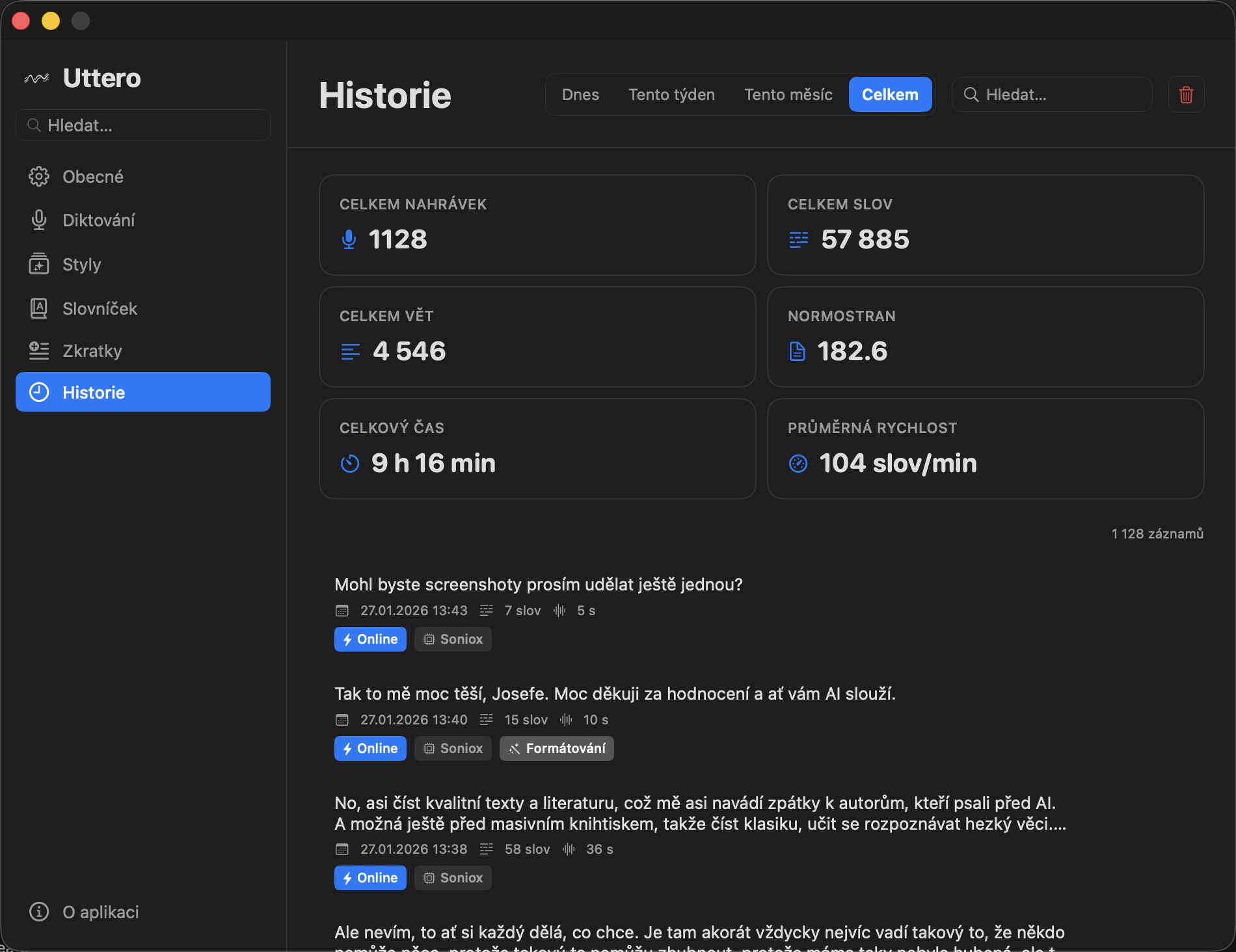
Task: Toggle the Online tag on the first entry
Action: [369, 639]
